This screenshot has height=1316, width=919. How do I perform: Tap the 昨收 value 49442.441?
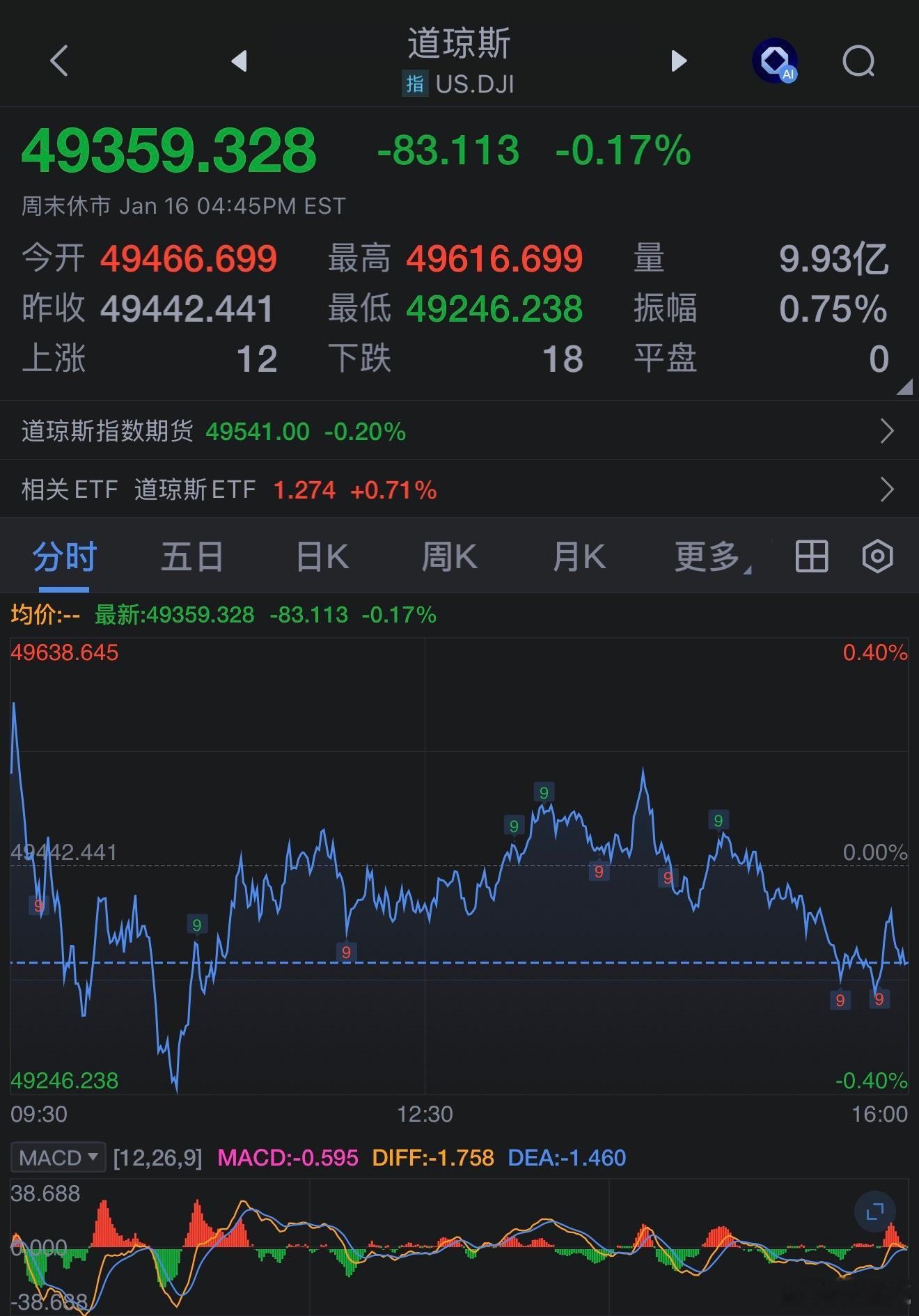coord(187,308)
